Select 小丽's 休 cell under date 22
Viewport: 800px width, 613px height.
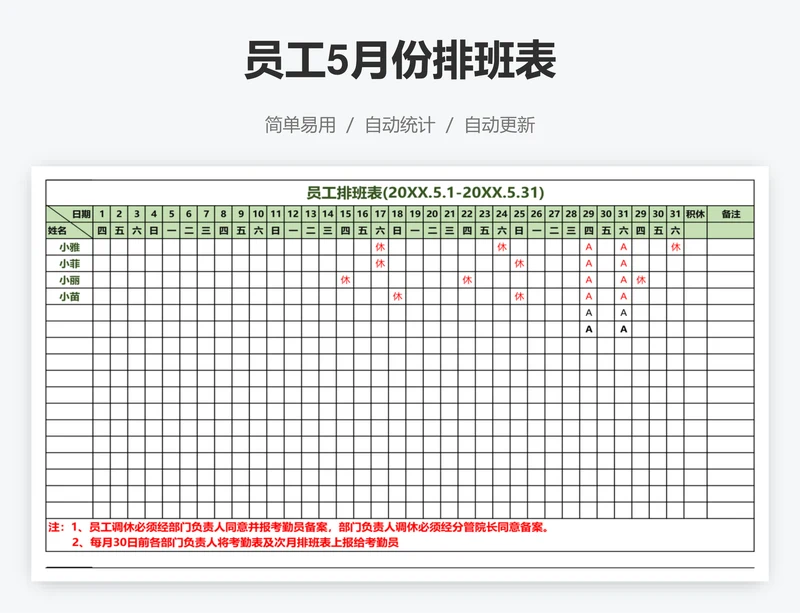click(467, 280)
